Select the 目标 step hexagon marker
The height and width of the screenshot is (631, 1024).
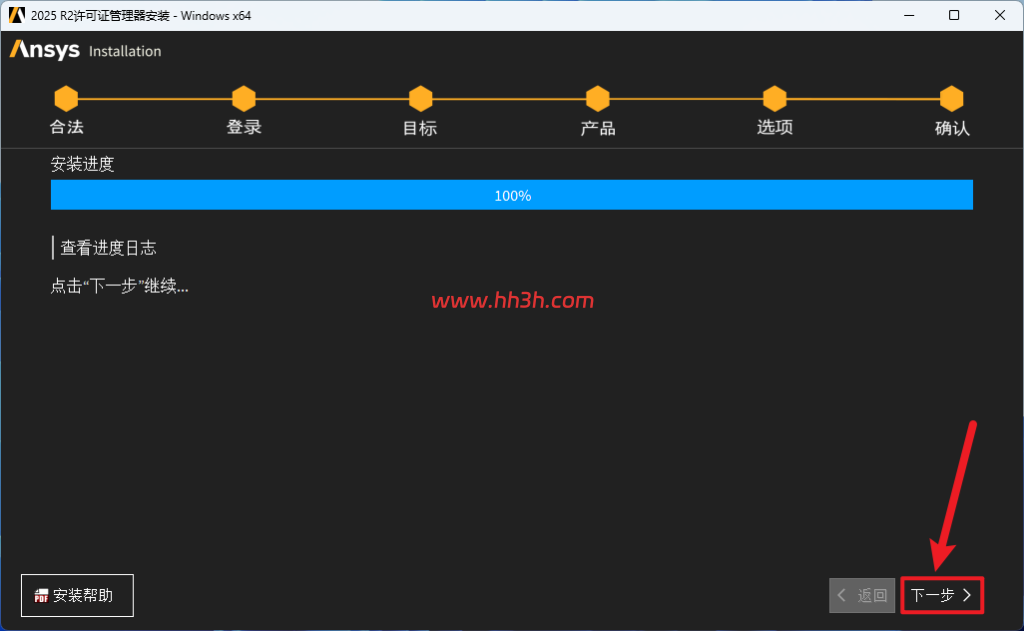pos(421,99)
